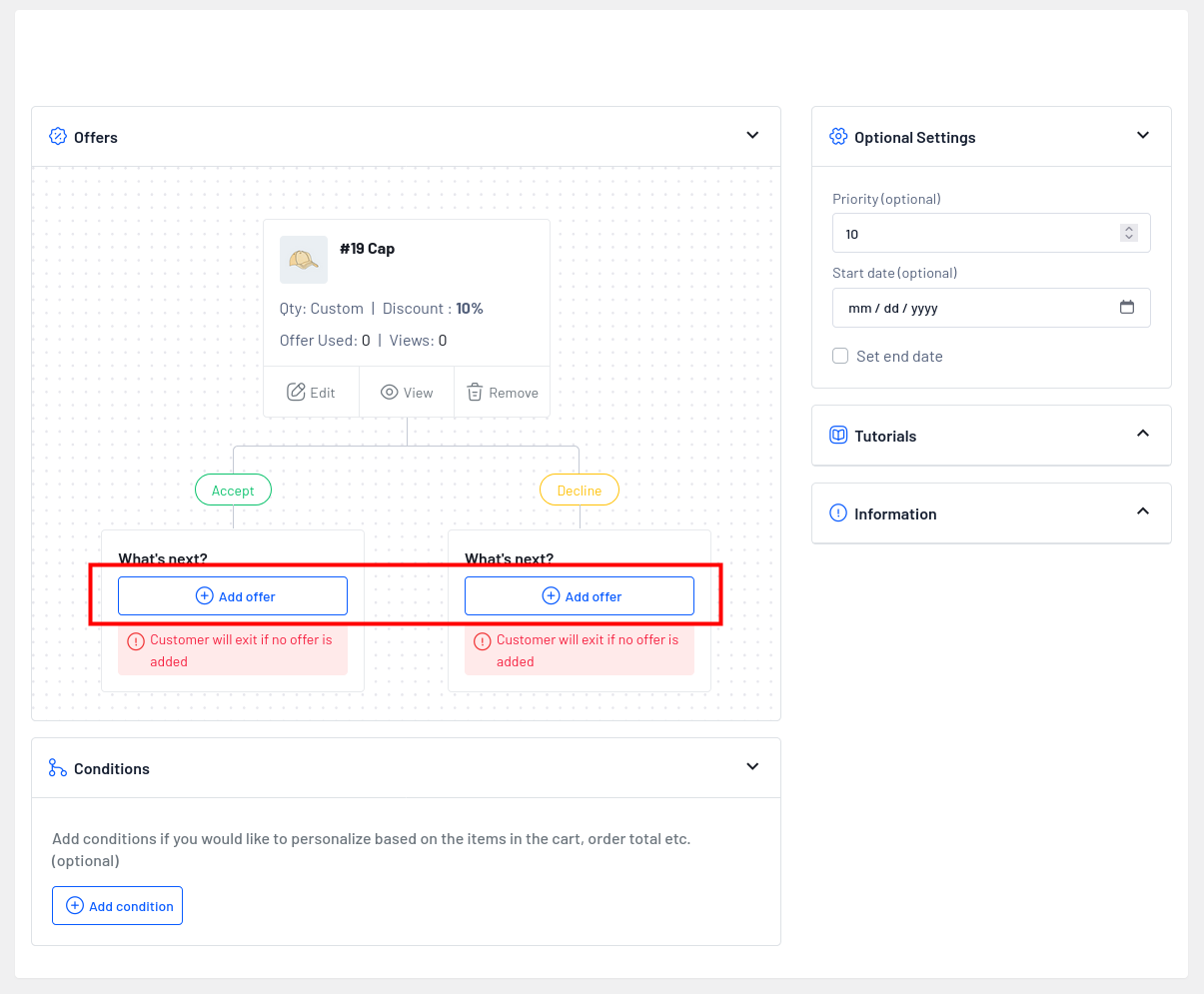This screenshot has width=1204, height=994.
Task: Click the Offers badge icon
Action: 58,137
